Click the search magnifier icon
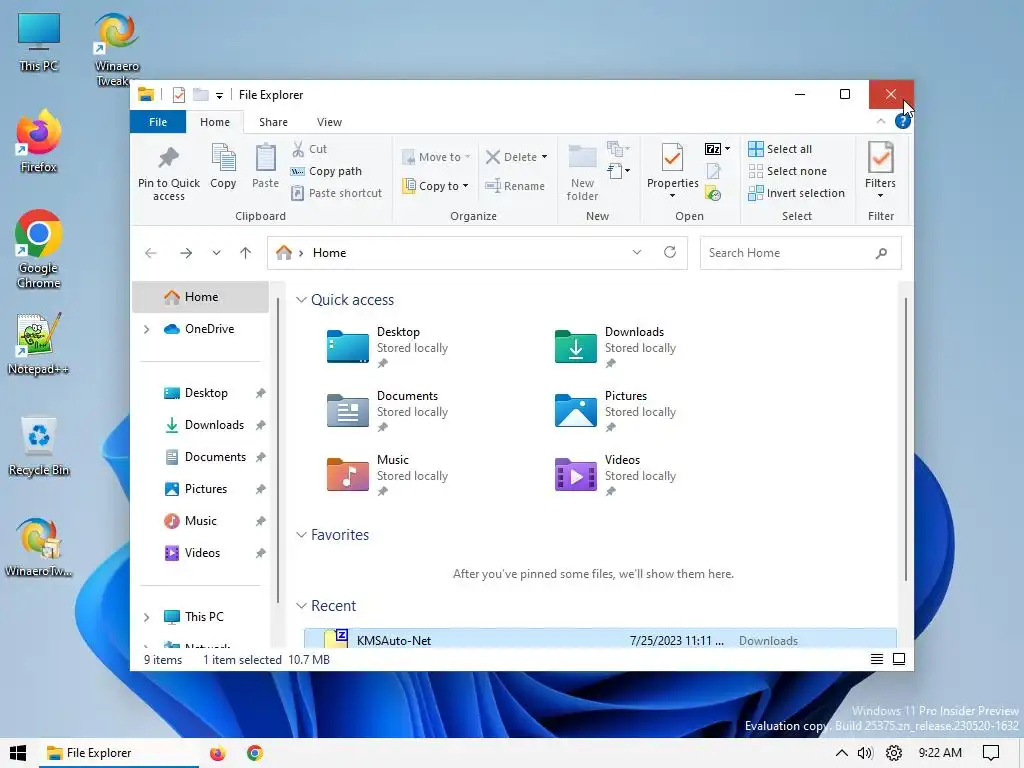Screen dimensions: 1024x768 [x=882, y=253]
